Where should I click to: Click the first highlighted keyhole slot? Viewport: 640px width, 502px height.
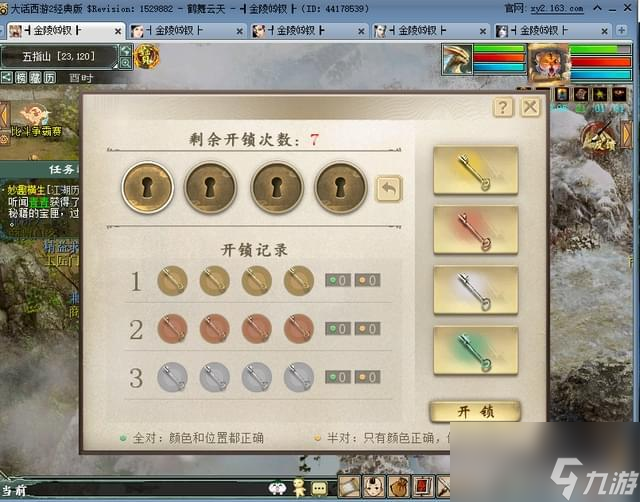pyautogui.click(x=147, y=187)
